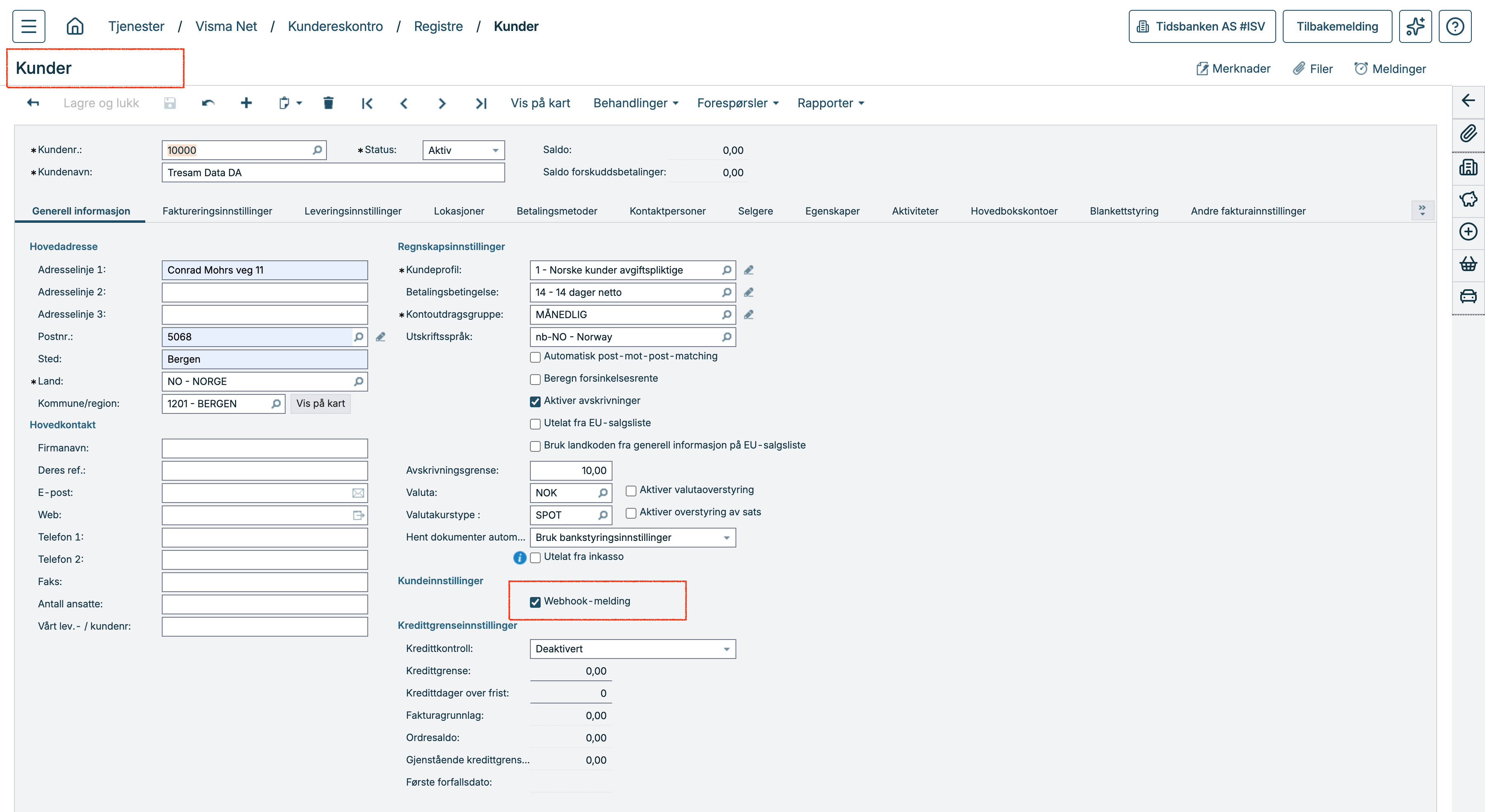The width and height of the screenshot is (1485, 812).
Task: Undo changes with the curved arrow icon
Action: (208, 103)
